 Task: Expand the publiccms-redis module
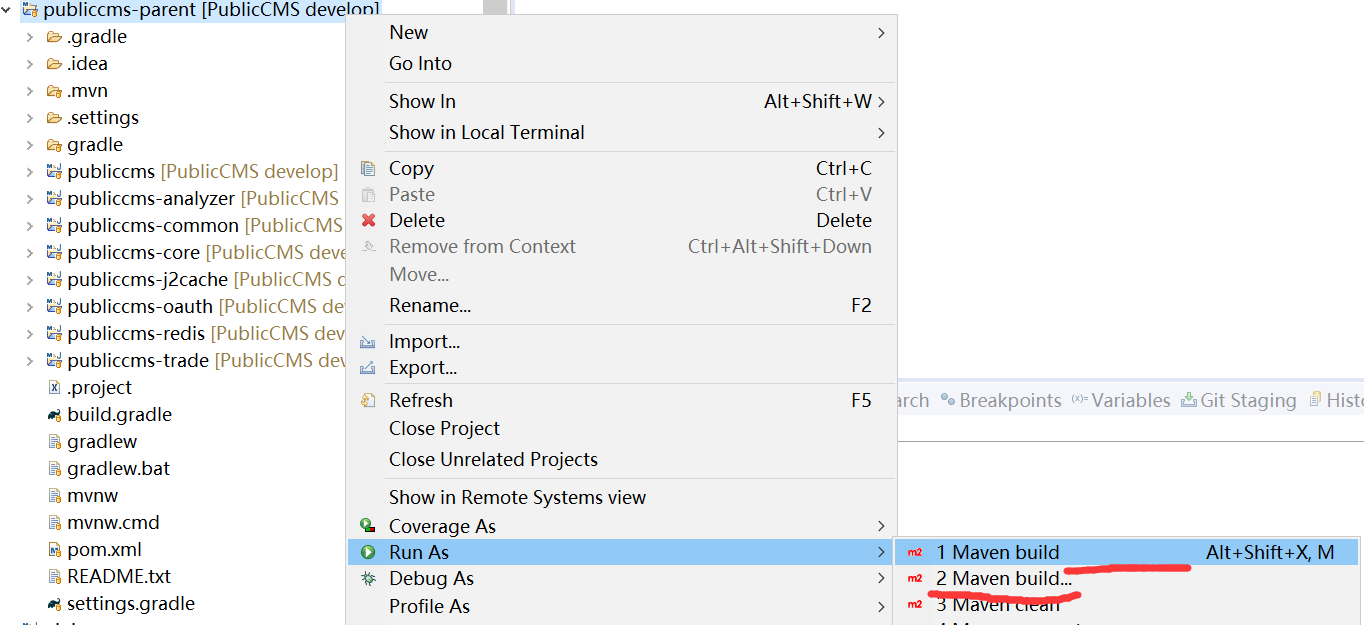tap(30, 333)
